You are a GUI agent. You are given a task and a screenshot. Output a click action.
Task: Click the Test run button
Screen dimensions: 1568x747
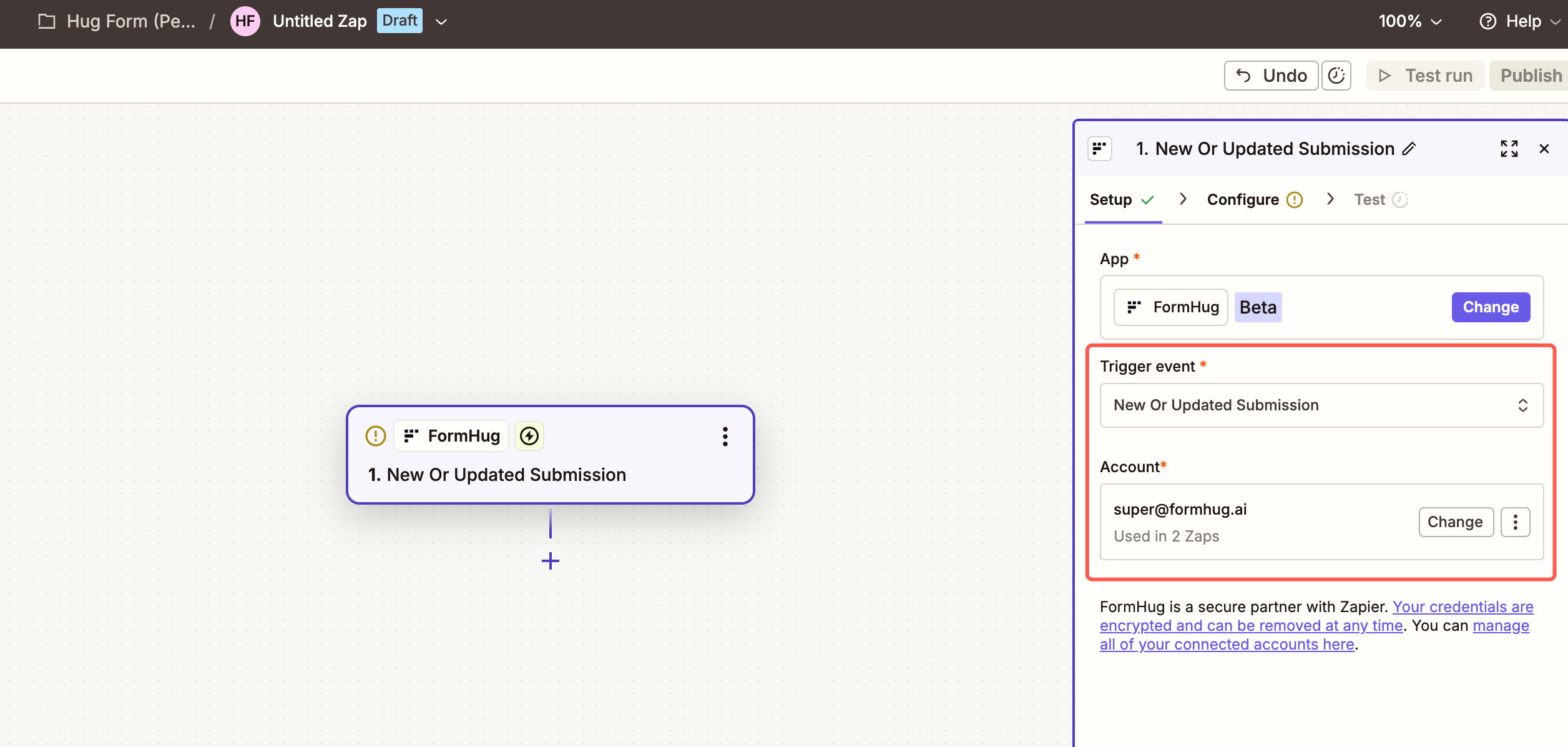tap(1425, 76)
